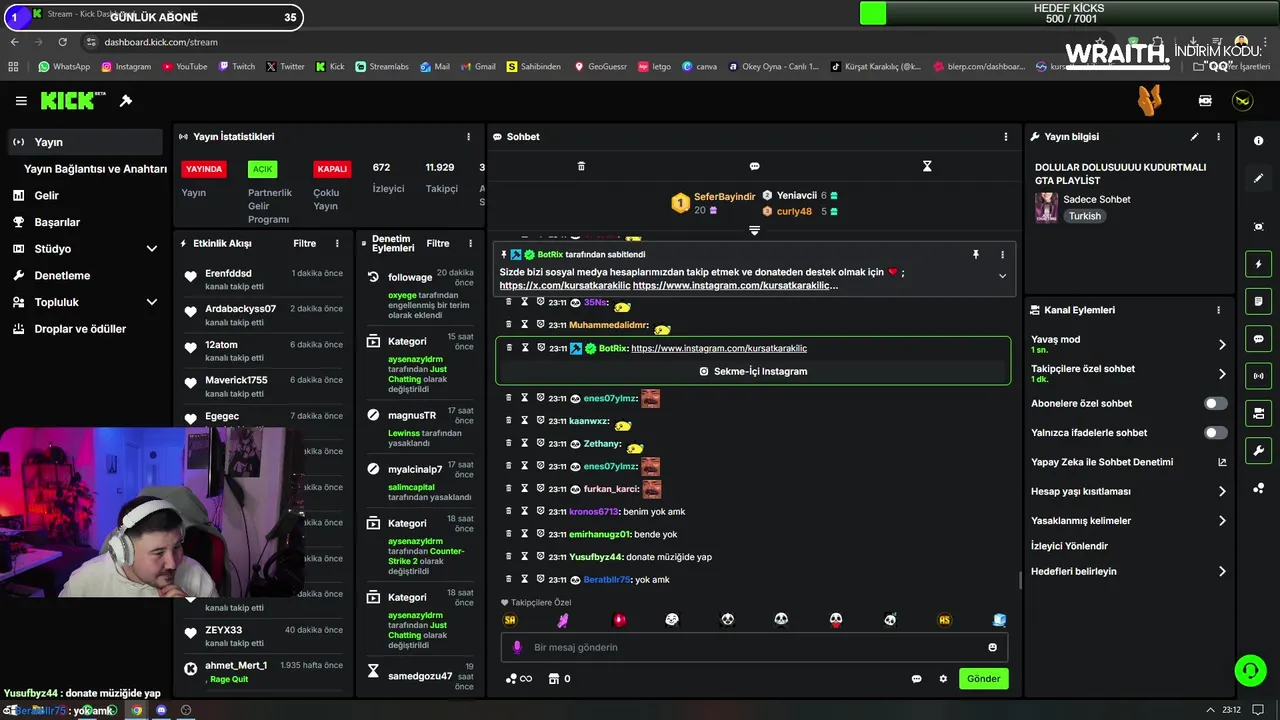This screenshot has width=1280, height=720.
Task: Edit stream info with pencil in Yayın bilgisi
Action: click(1194, 137)
